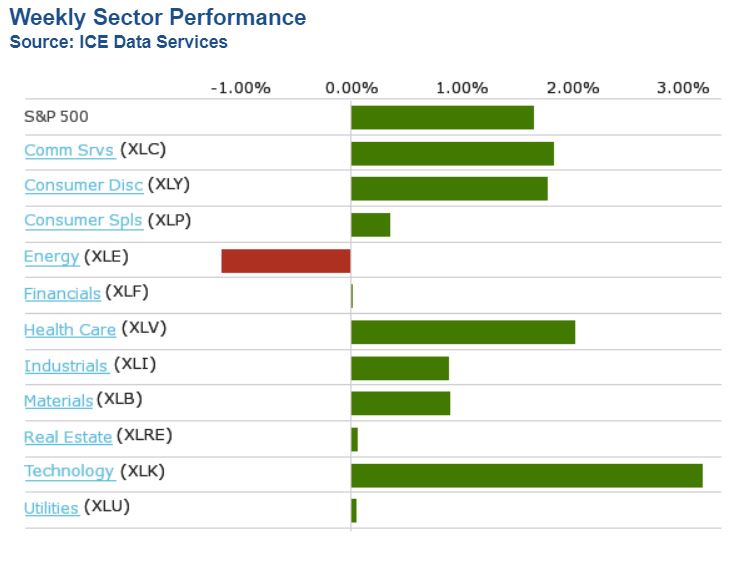Click the Health Care link

70,330
